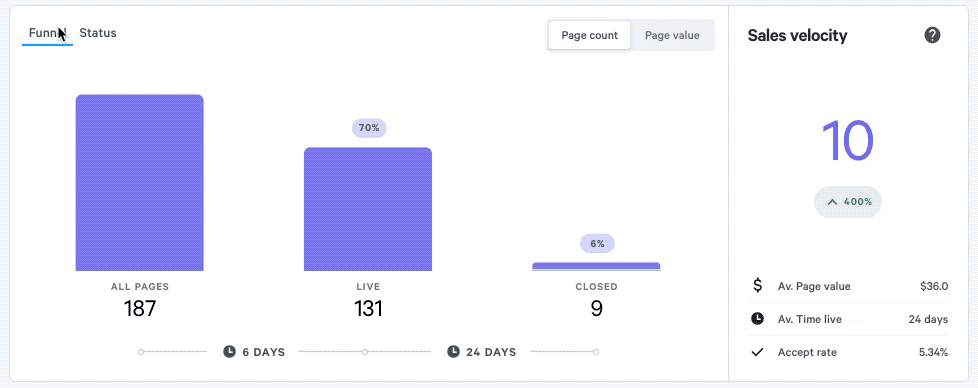978x388 pixels.
Task: Click the timeline dot under Closed
Action: [596, 352]
